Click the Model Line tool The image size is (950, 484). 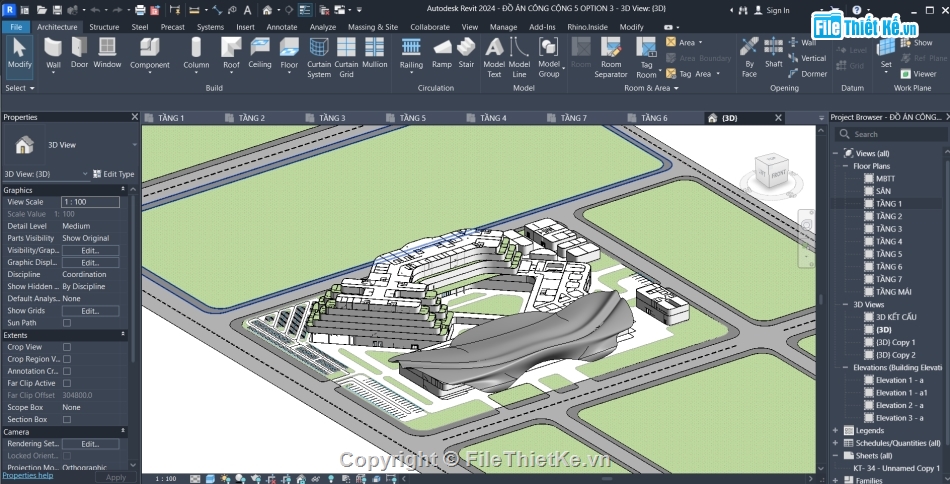519,58
